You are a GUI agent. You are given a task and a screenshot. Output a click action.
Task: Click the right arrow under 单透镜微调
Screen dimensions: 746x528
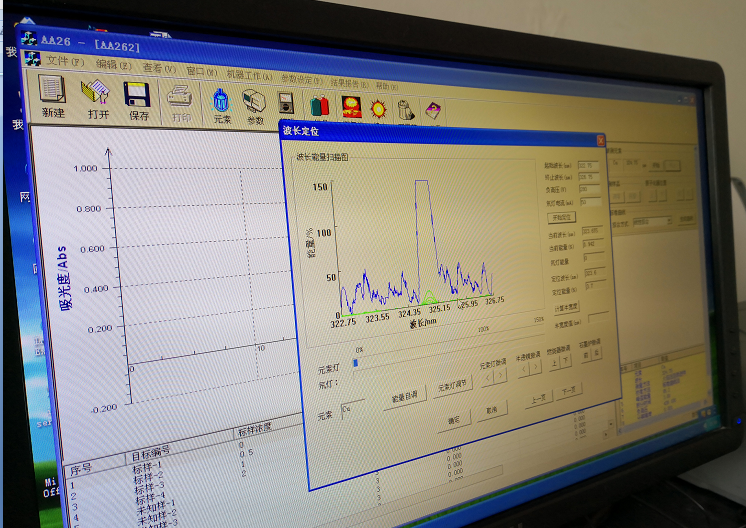[535, 366]
